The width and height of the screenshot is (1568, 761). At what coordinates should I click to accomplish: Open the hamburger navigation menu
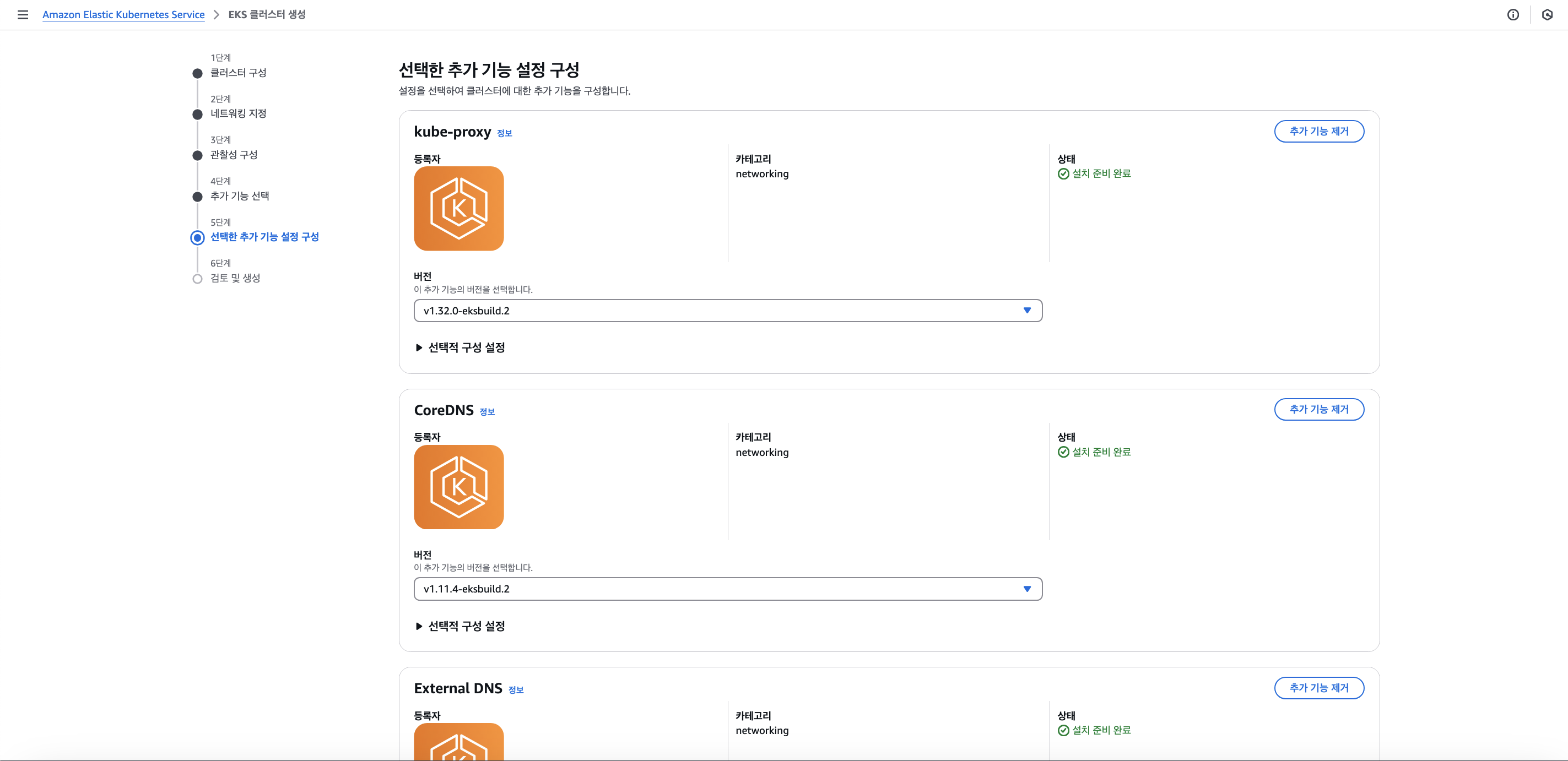pyautogui.click(x=23, y=15)
